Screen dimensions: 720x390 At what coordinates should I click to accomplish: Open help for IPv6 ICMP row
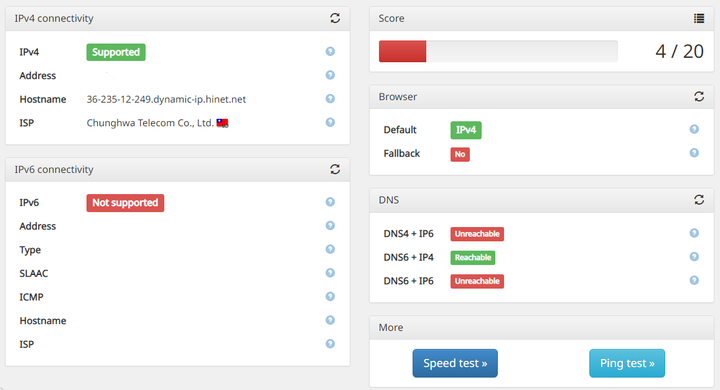pyautogui.click(x=330, y=296)
